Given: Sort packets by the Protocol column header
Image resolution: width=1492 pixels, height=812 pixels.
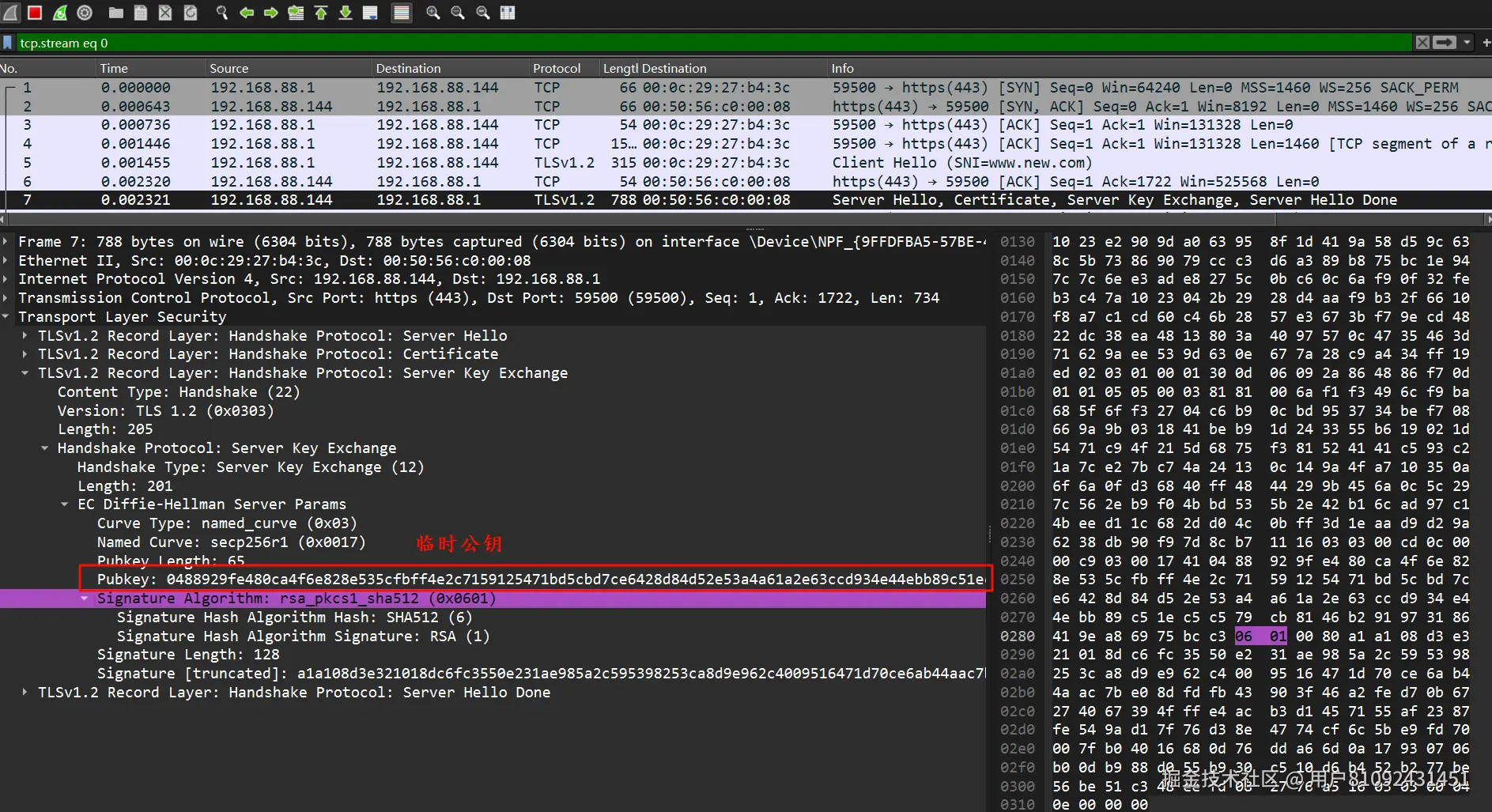Looking at the screenshot, I should point(564,69).
